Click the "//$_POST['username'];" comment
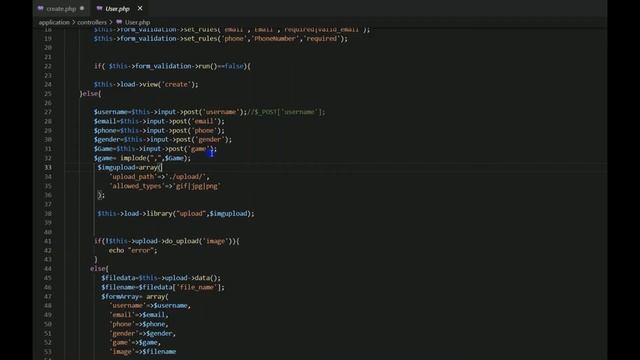640x360 pixels. tap(287, 112)
